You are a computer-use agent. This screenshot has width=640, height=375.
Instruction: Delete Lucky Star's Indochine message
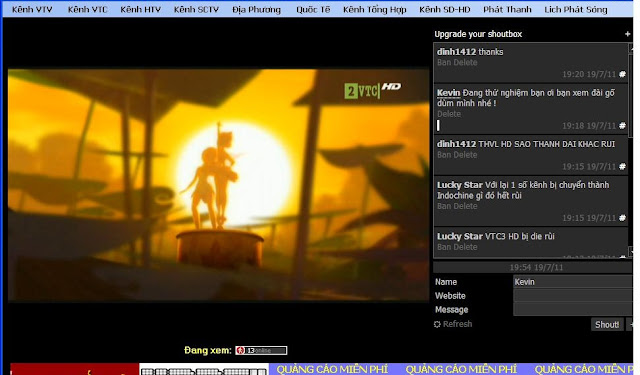[465, 206]
